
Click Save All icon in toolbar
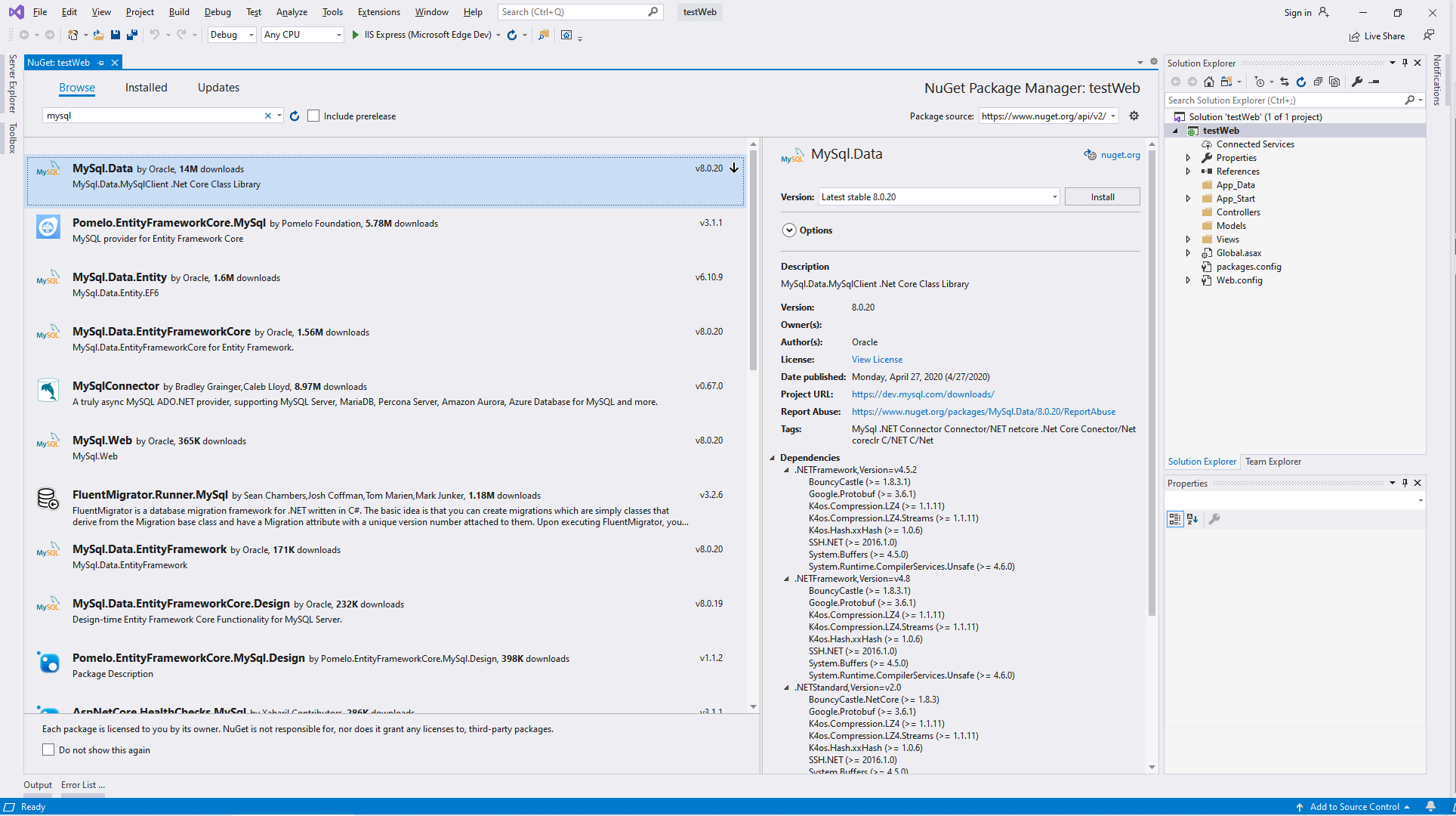(x=132, y=35)
